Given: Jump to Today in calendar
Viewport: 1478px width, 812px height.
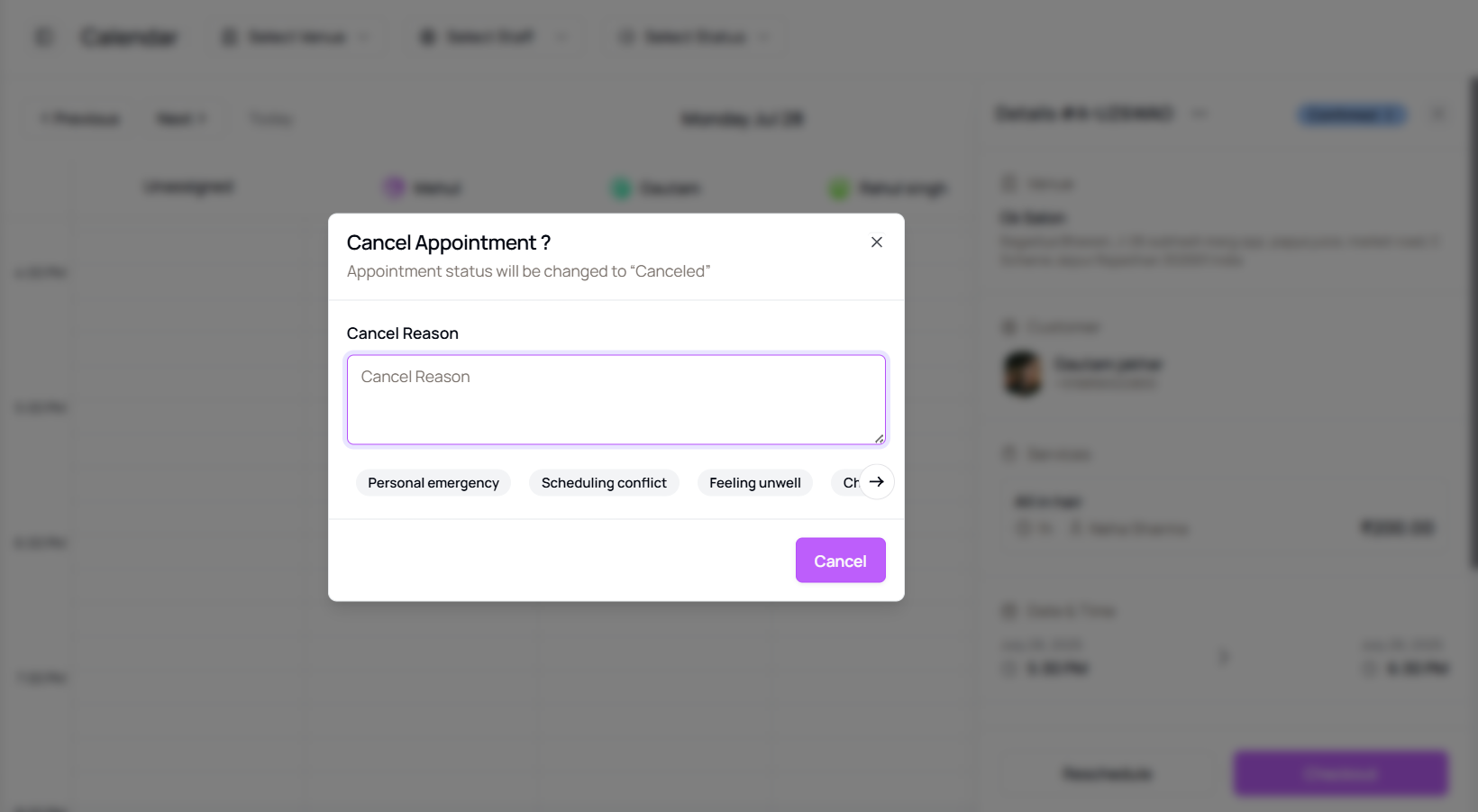Looking at the screenshot, I should pyautogui.click(x=270, y=119).
